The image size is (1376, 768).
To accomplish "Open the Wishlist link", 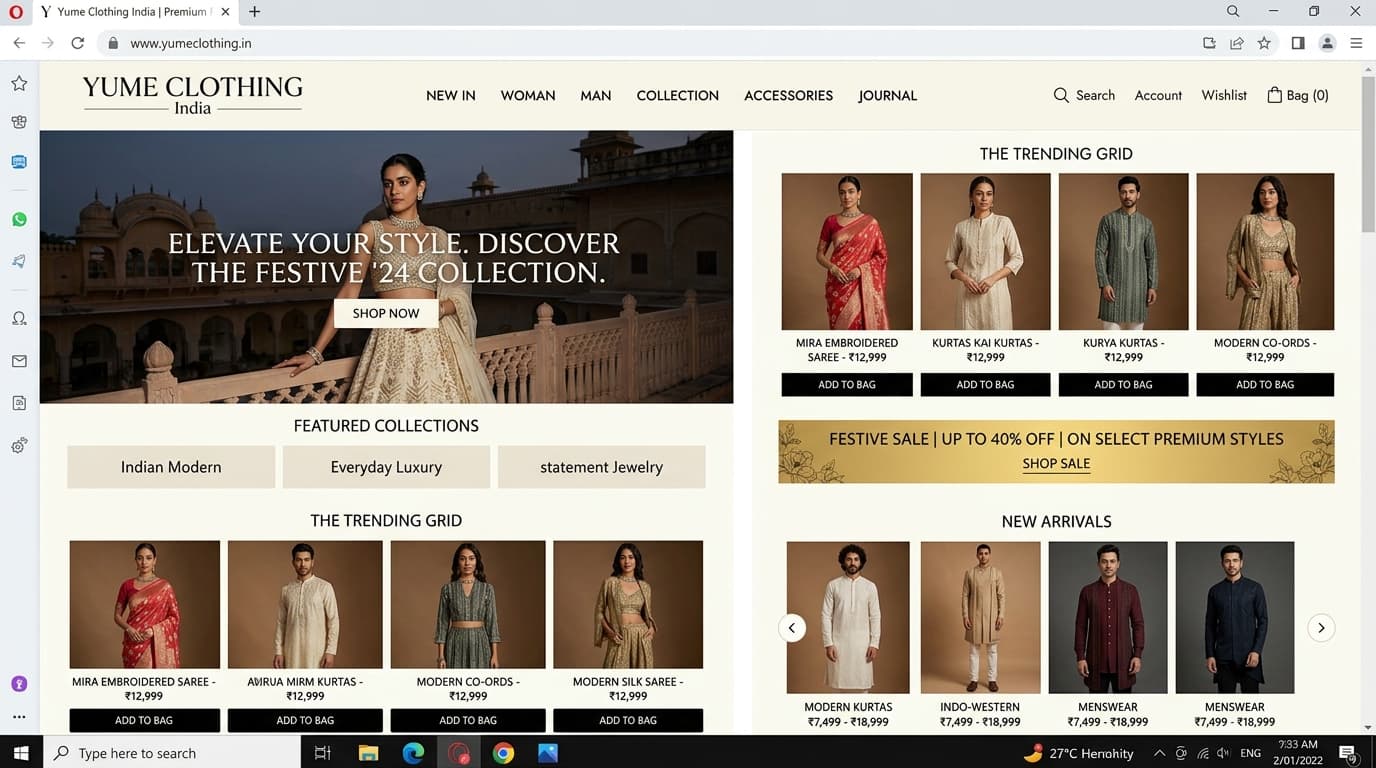I will (x=1224, y=95).
